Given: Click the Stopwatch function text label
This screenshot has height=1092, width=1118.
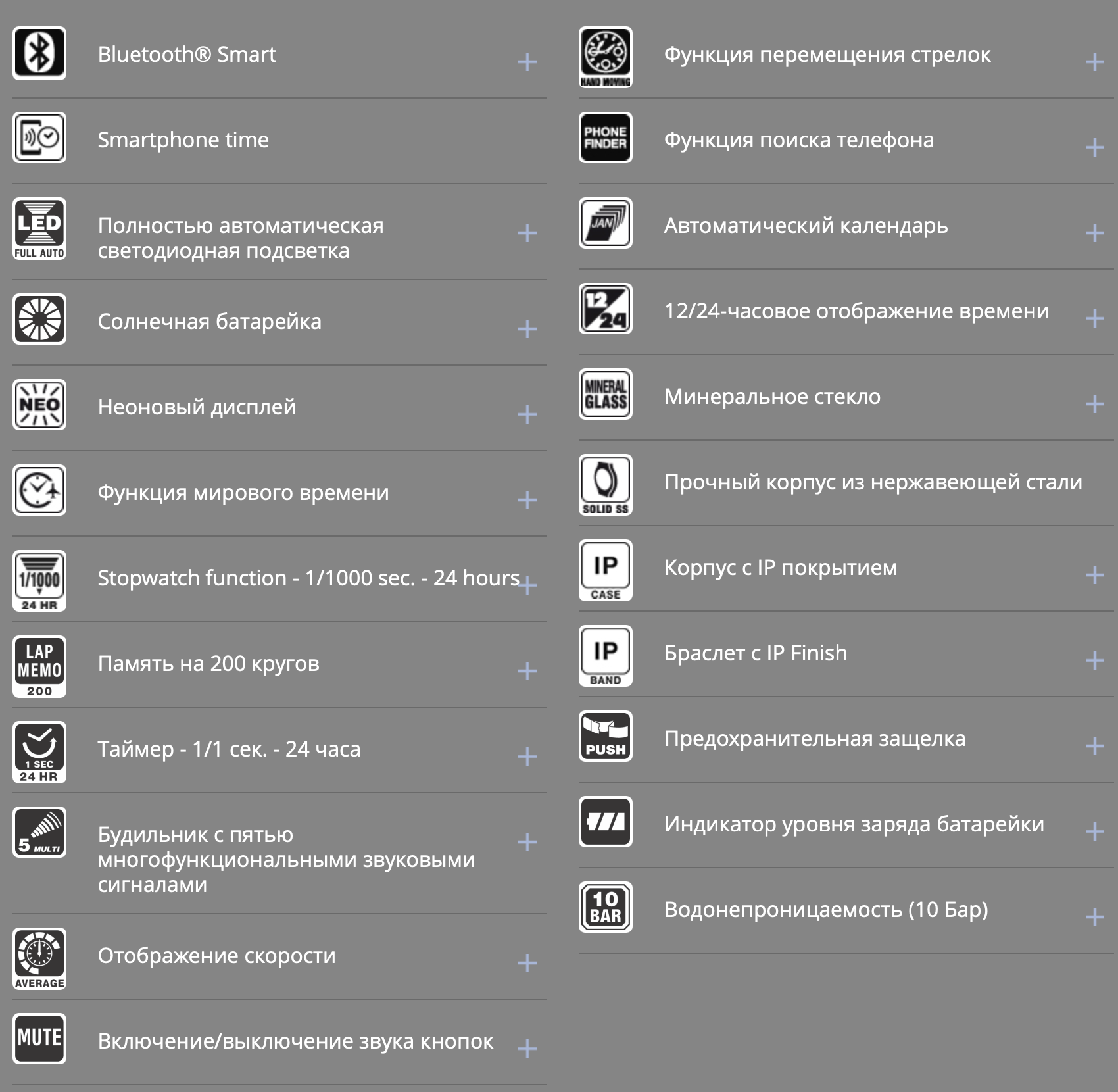Looking at the screenshot, I should 308,578.
